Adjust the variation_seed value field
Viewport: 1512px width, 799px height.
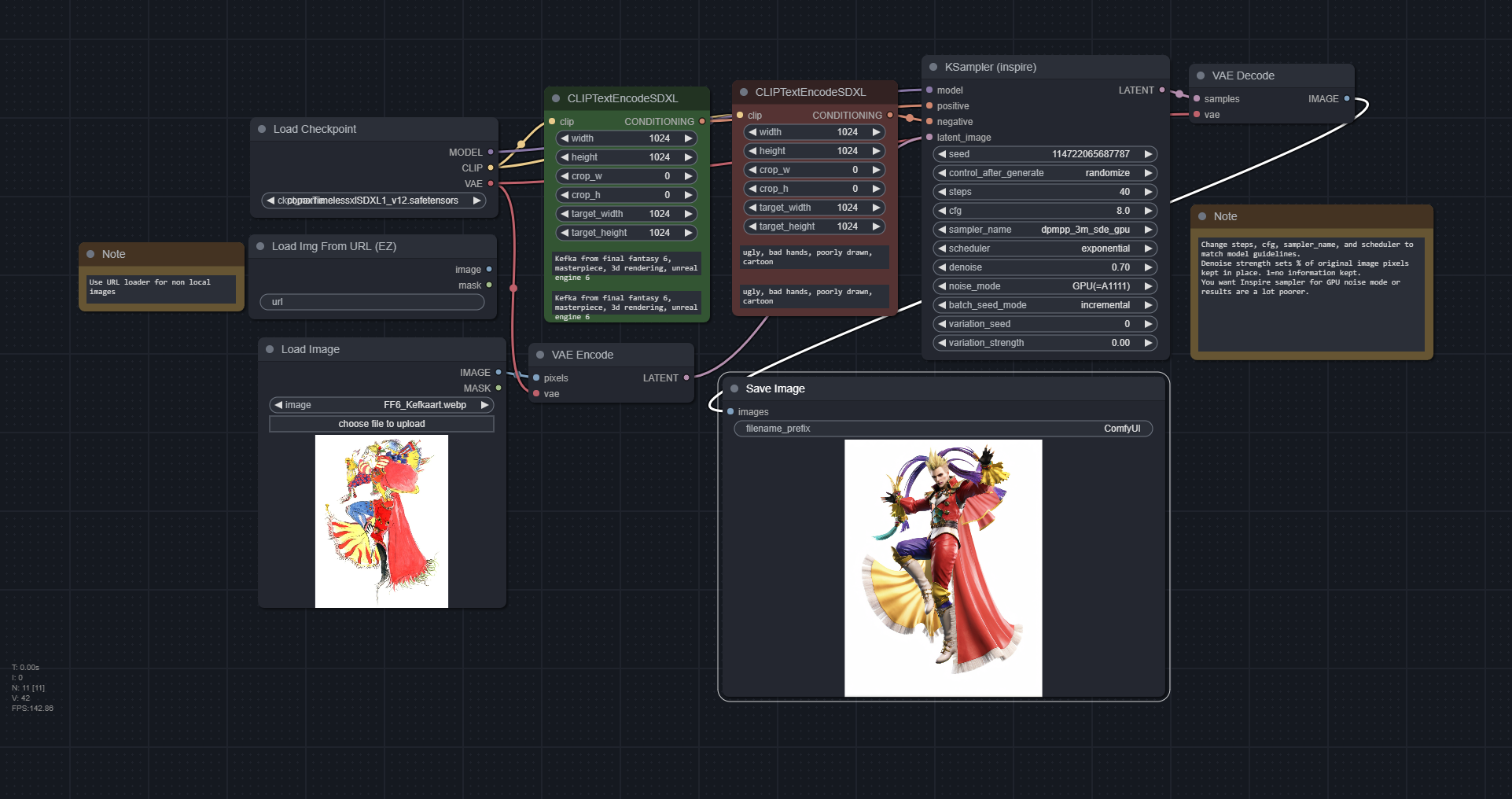click(x=1045, y=324)
